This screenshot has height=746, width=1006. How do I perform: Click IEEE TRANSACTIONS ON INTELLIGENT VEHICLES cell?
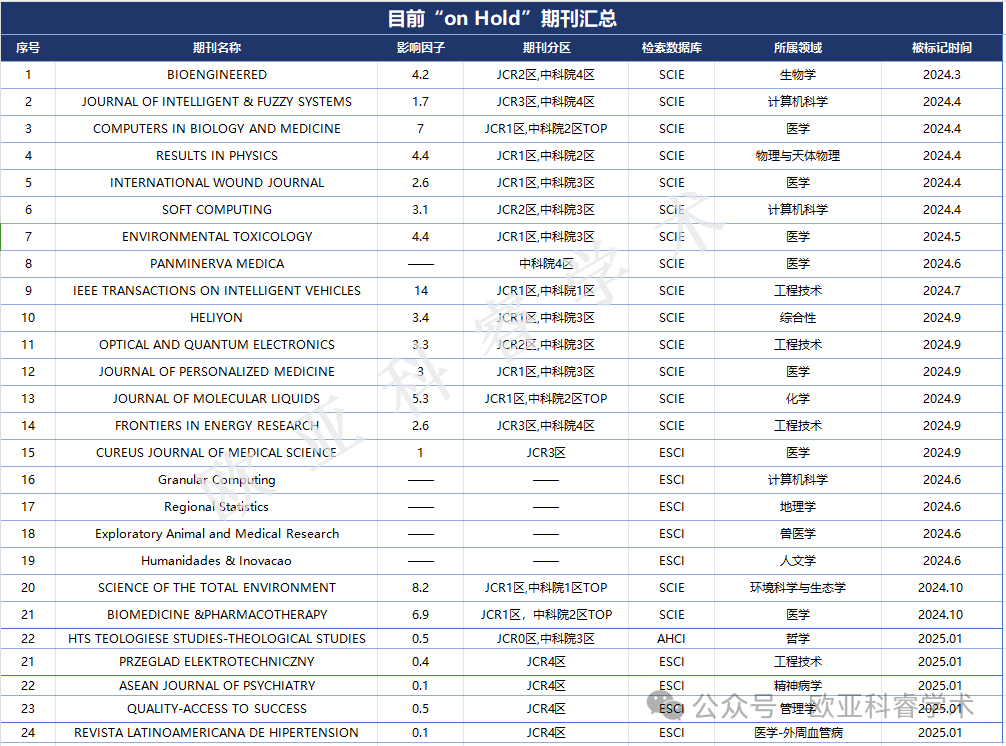[x=217, y=290]
